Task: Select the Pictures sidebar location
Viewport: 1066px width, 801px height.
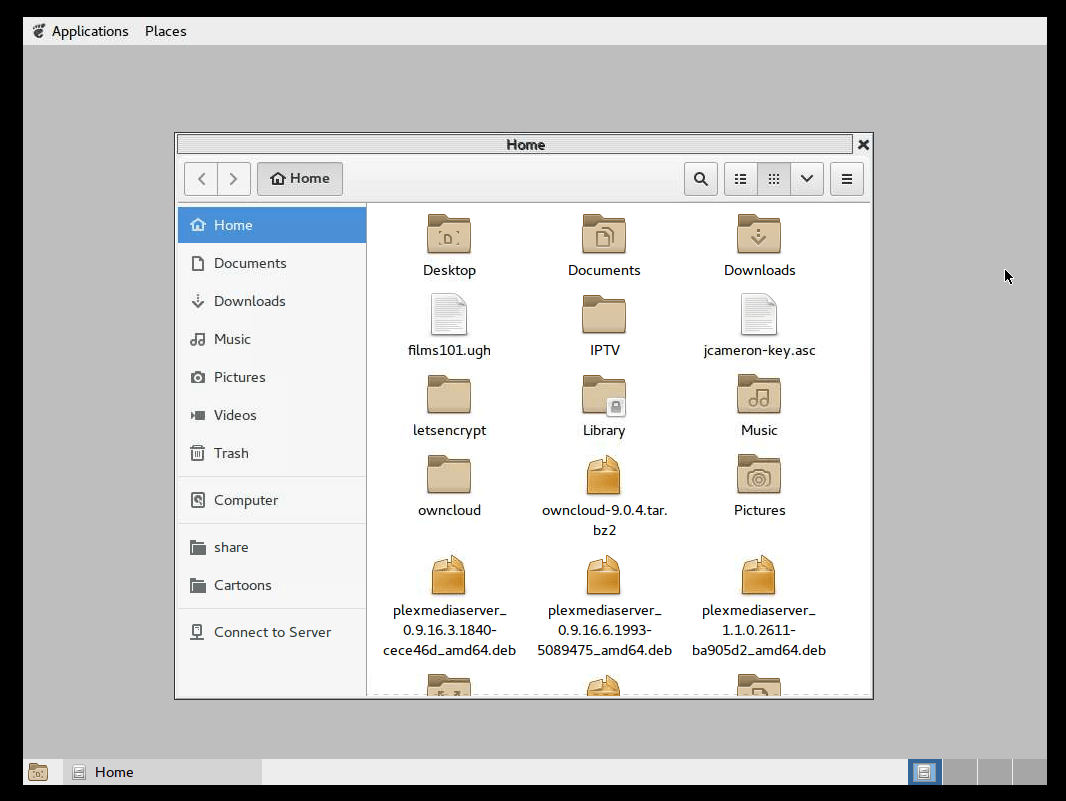Action: [x=239, y=377]
